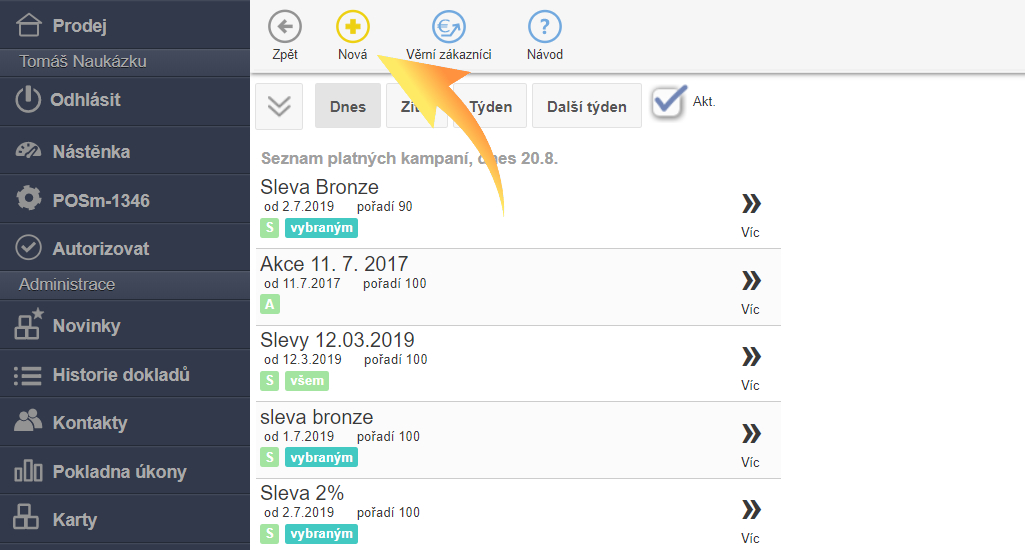Open Prodej home section
Viewport: 1025px width, 550px height.
point(80,26)
